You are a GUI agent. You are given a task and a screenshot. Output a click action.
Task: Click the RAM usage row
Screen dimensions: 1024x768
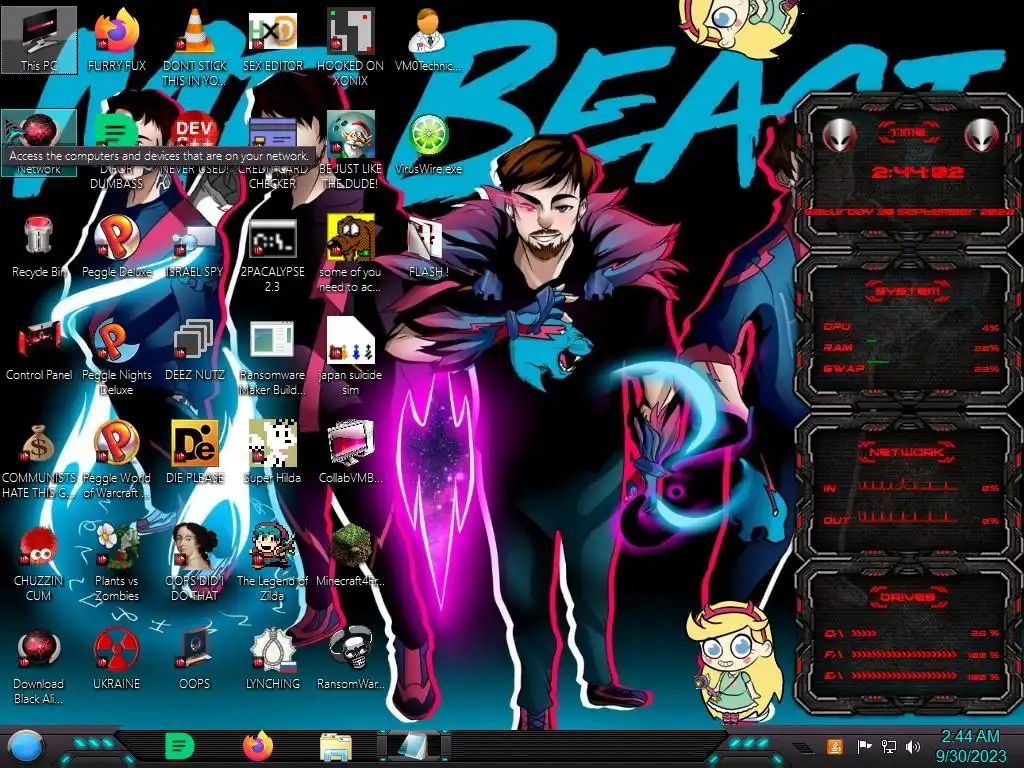[x=911, y=348]
